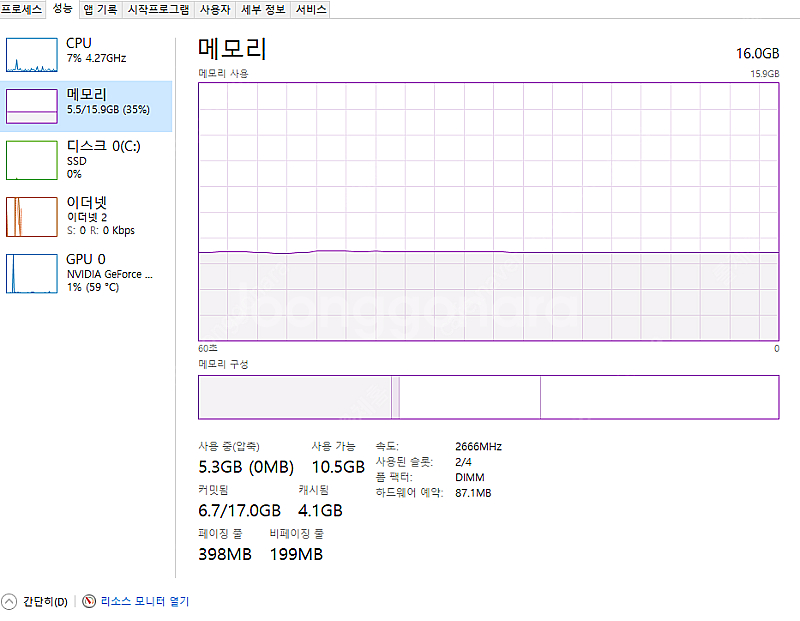800x621 pixels.
Task: Switch to the 프로세스 tab
Action: tap(22, 9)
